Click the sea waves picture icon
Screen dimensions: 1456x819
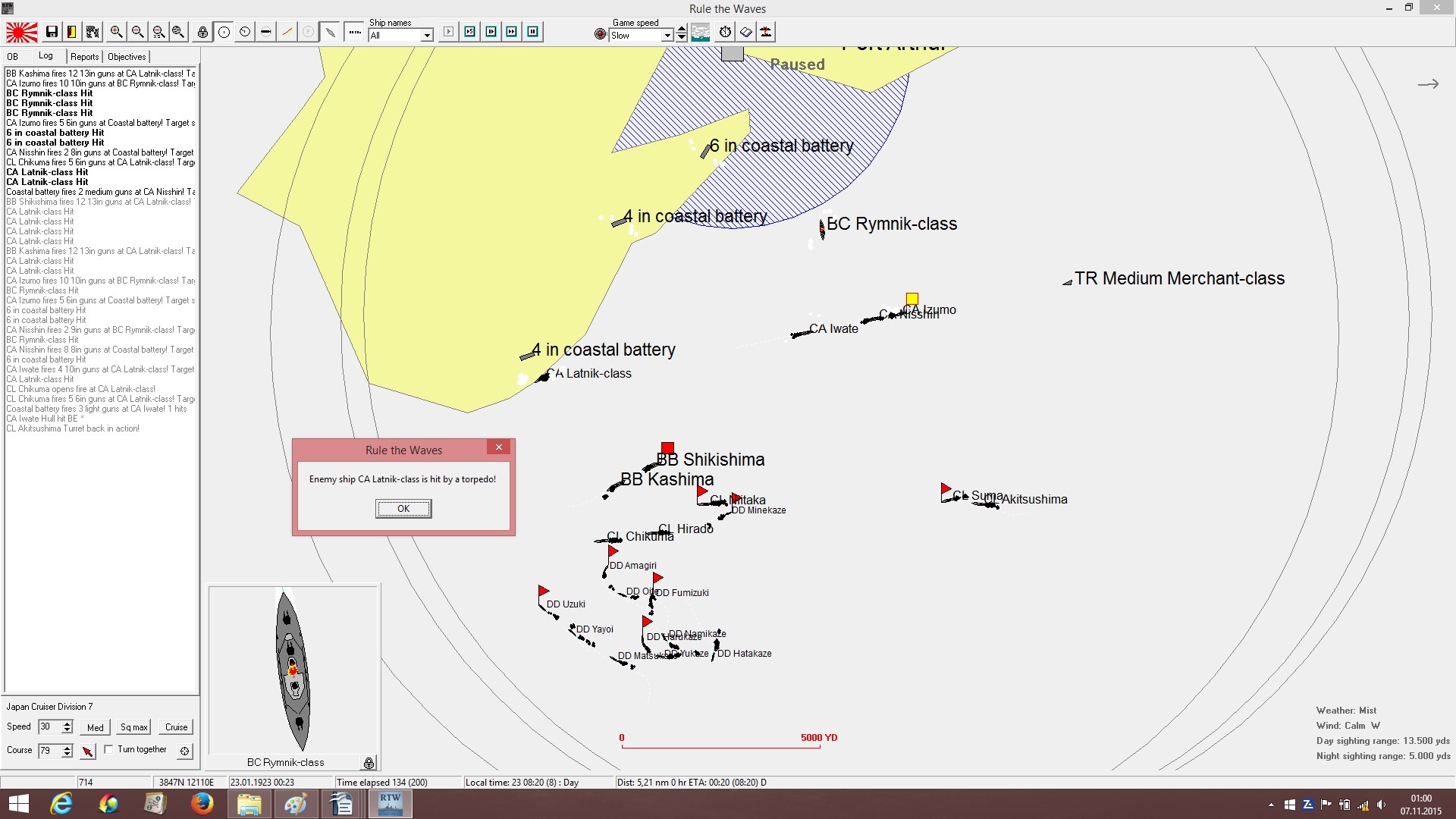pyautogui.click(x=701, y=32)
